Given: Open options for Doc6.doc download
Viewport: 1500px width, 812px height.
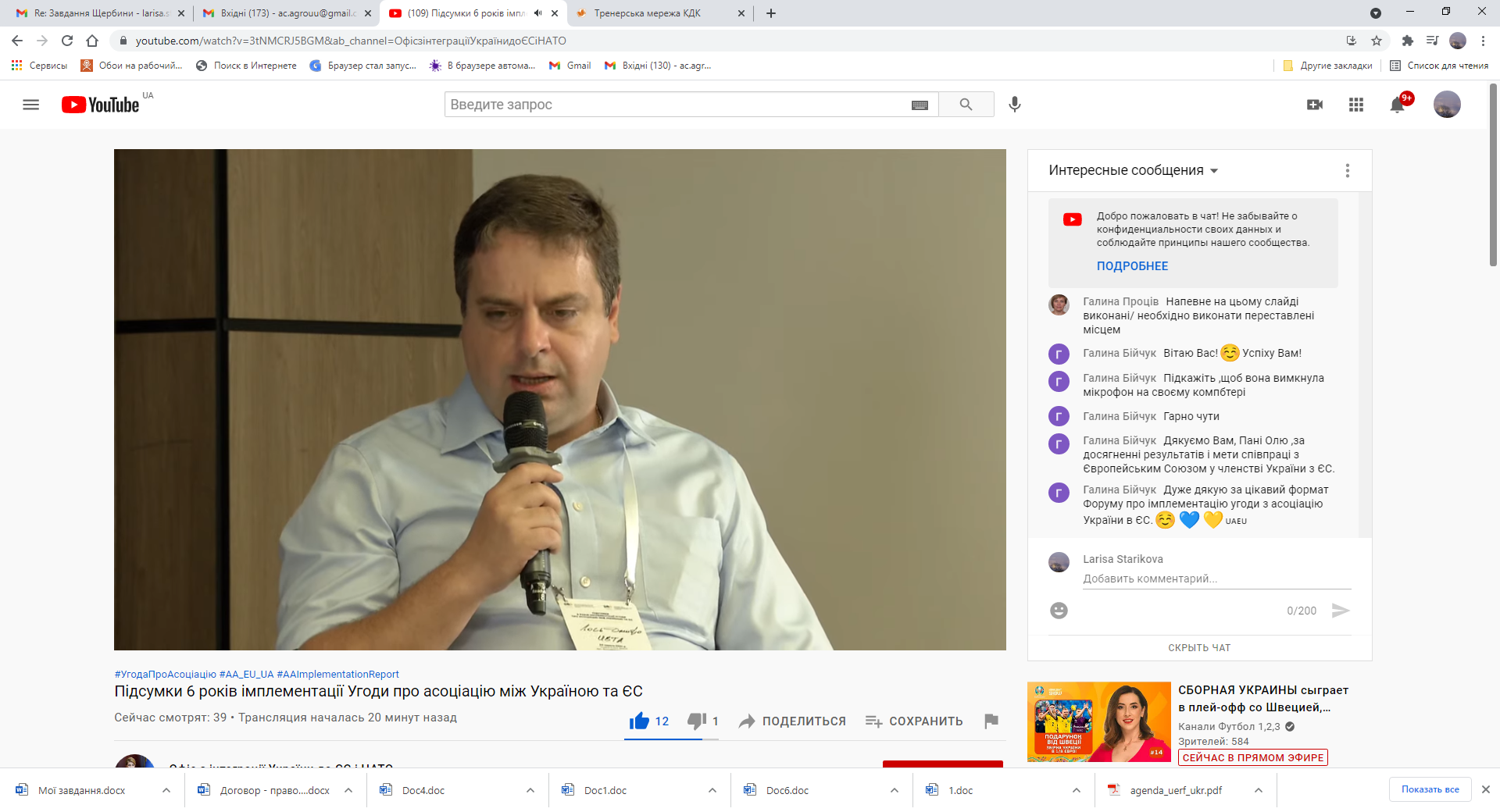Looking at the screenshot, I should pyautogui.click(x=895, y=790).
